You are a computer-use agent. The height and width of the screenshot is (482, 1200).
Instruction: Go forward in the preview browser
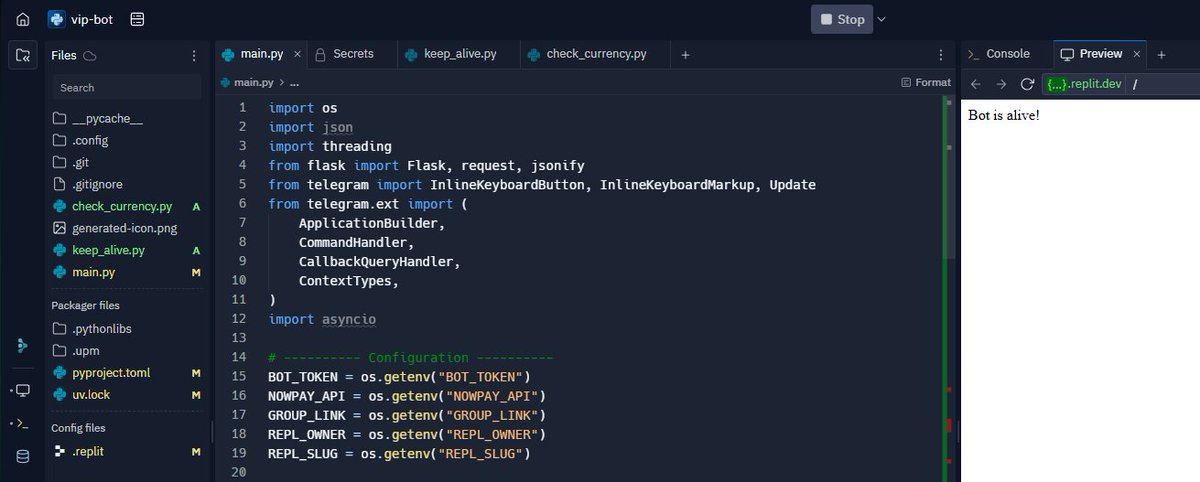pos(1001,84)
